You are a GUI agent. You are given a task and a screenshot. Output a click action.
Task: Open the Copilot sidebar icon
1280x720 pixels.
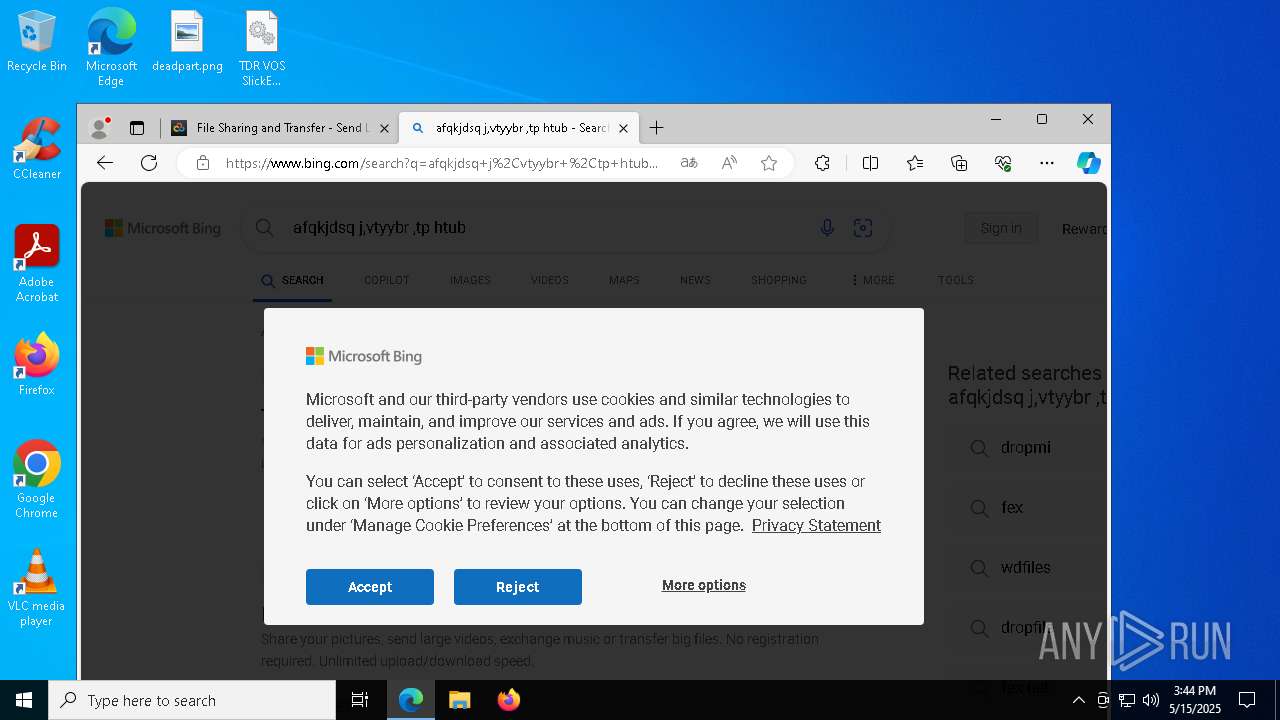[1089, 163]
